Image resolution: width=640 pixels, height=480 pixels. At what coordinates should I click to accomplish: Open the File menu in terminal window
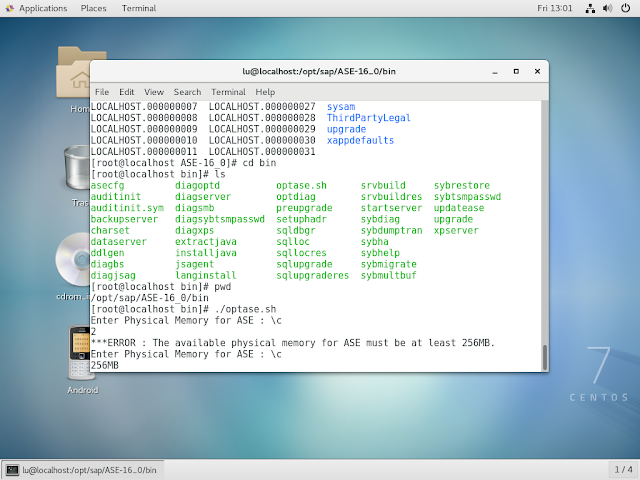pos(102,92)
